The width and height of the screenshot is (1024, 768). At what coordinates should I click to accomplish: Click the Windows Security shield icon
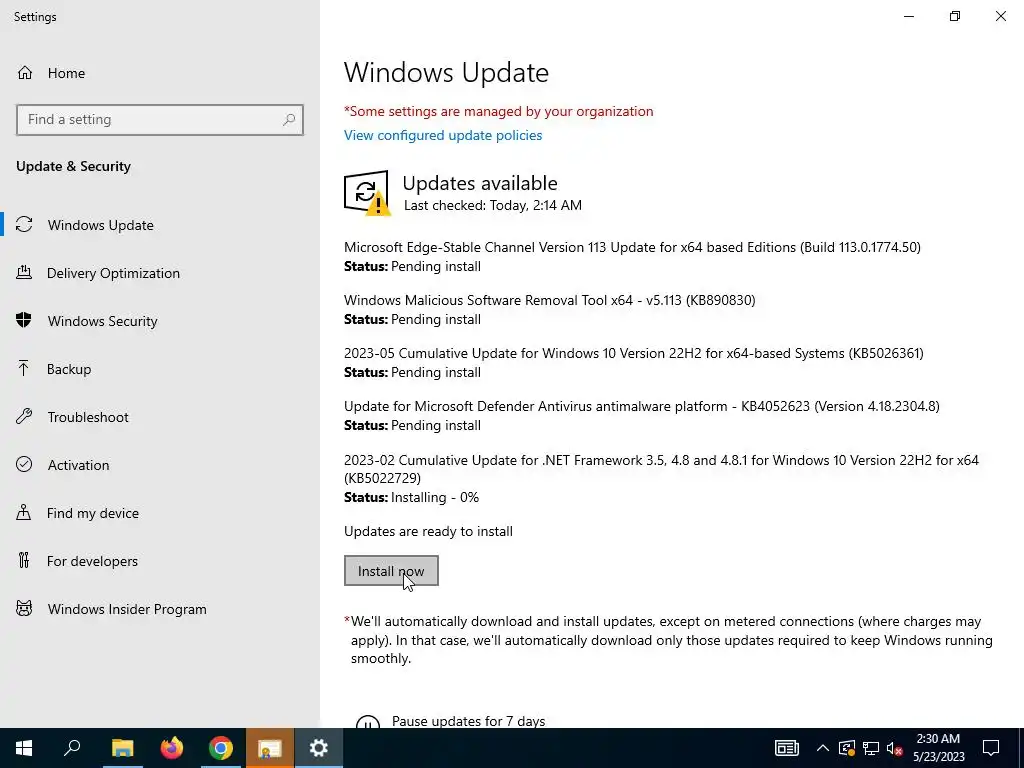[x=24, y=320]
